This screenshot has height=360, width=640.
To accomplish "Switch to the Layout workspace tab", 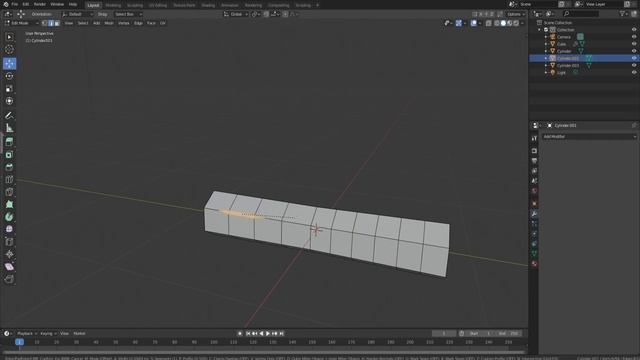I will [93, 5].
